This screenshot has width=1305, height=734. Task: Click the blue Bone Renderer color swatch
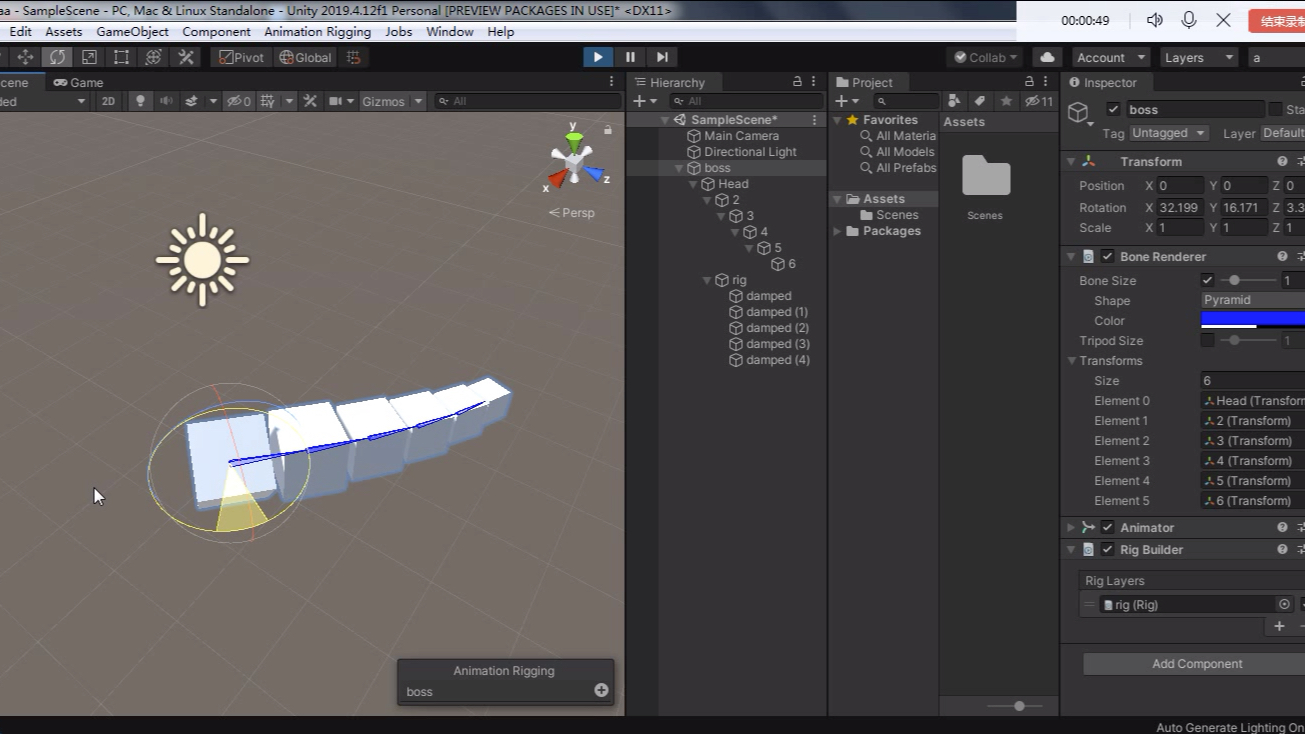(1251, 320)
